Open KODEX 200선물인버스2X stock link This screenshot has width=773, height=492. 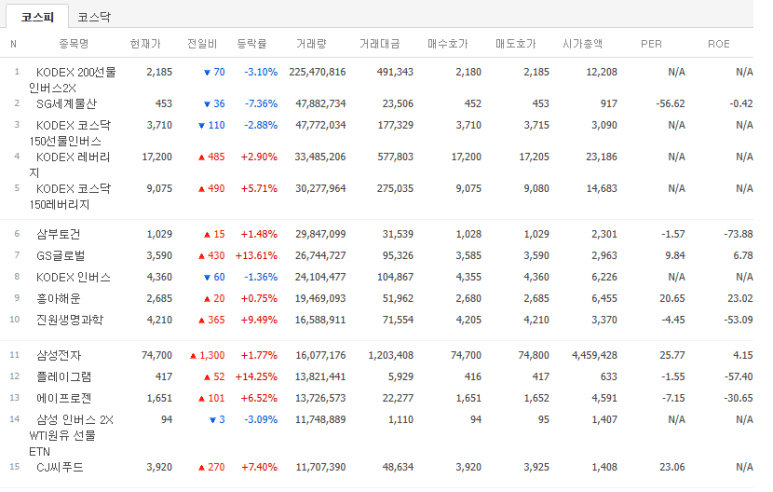[72, 80]
